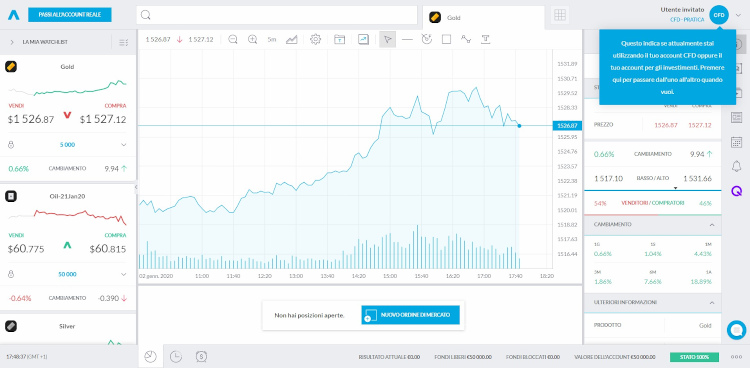The image size is (750, 368).
Task: Select the rectangle drawing tool
Action: click(x=446, y=39)
